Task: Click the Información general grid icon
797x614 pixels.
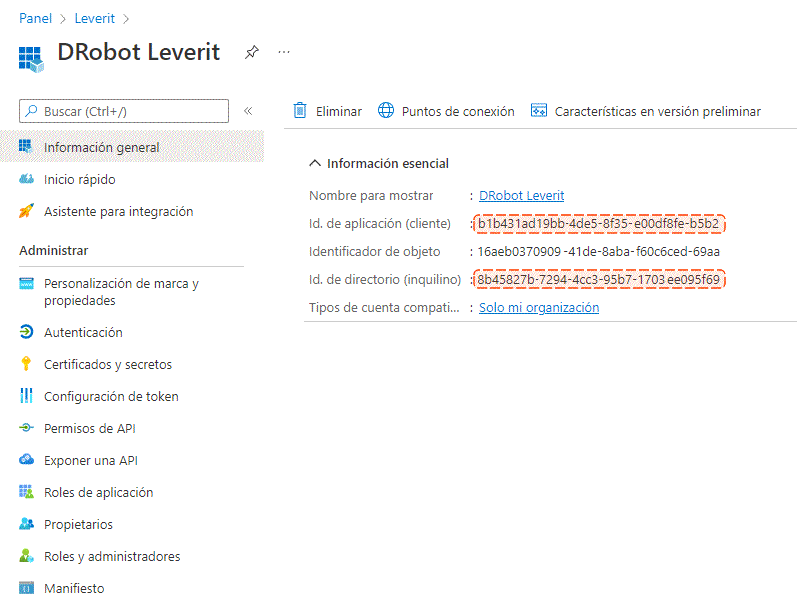Action: (25, 146)
